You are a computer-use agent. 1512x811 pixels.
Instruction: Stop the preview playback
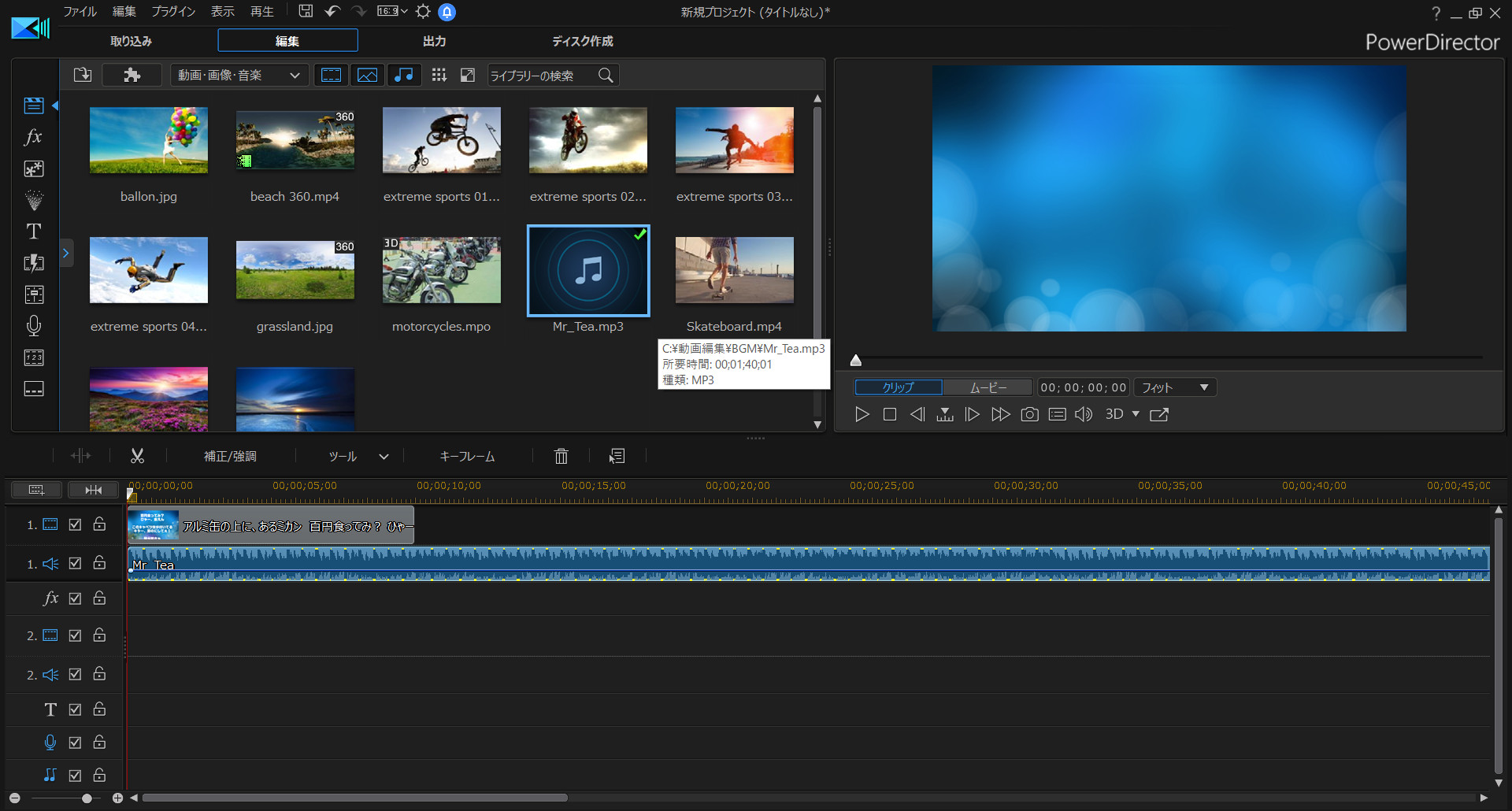890,414
